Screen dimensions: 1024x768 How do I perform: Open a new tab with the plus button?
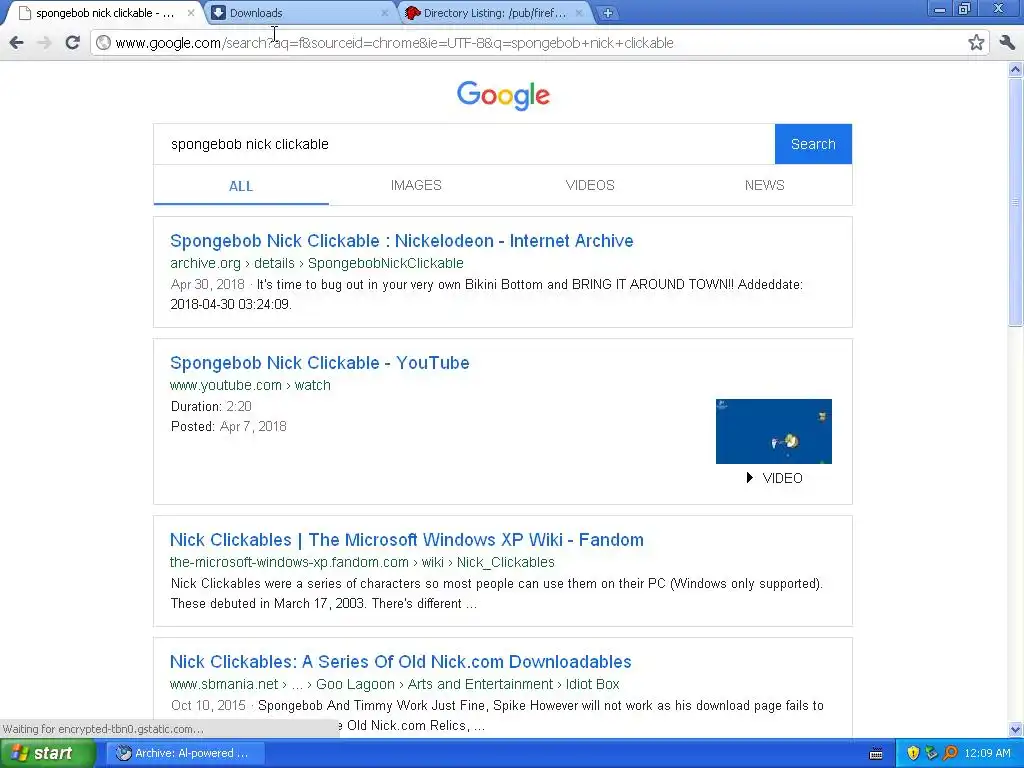click(x=607, y=12)
